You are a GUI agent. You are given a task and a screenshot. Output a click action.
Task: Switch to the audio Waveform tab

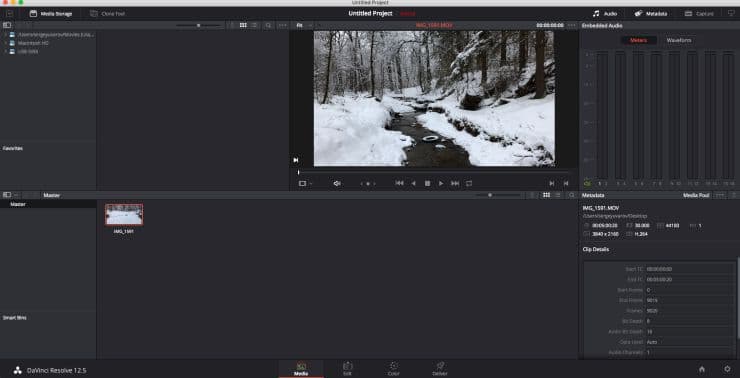pos(679,40)
